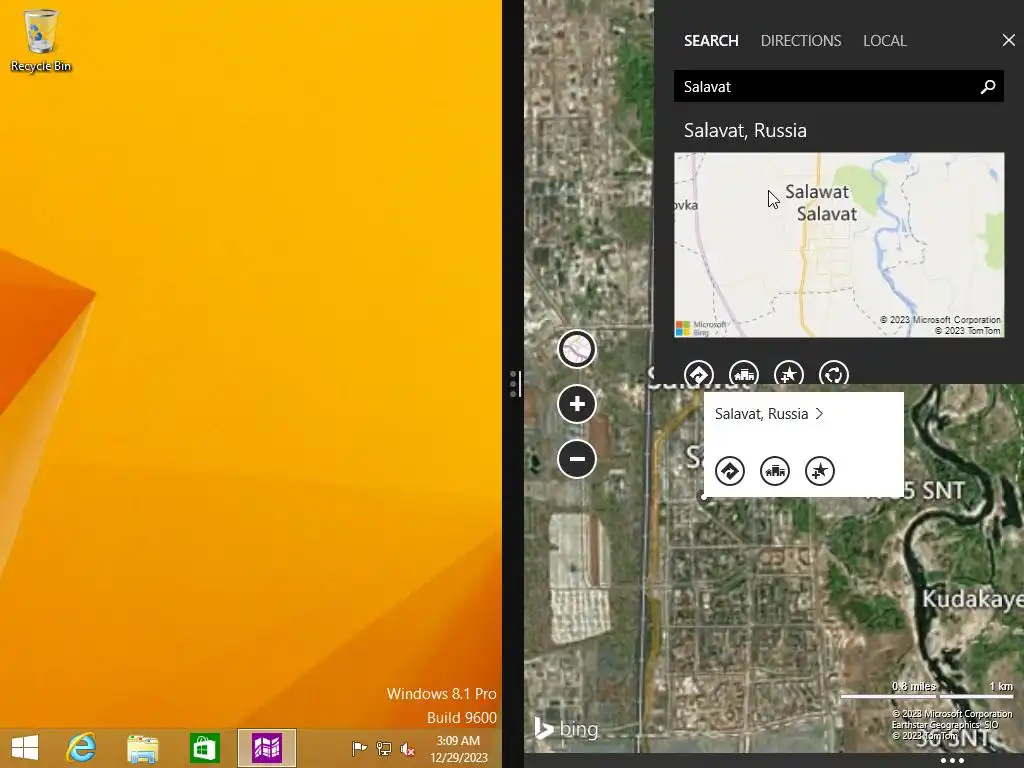1024x768 pixels.
Task: Close the search panel with X
Action: click(x=1008, y=40)
